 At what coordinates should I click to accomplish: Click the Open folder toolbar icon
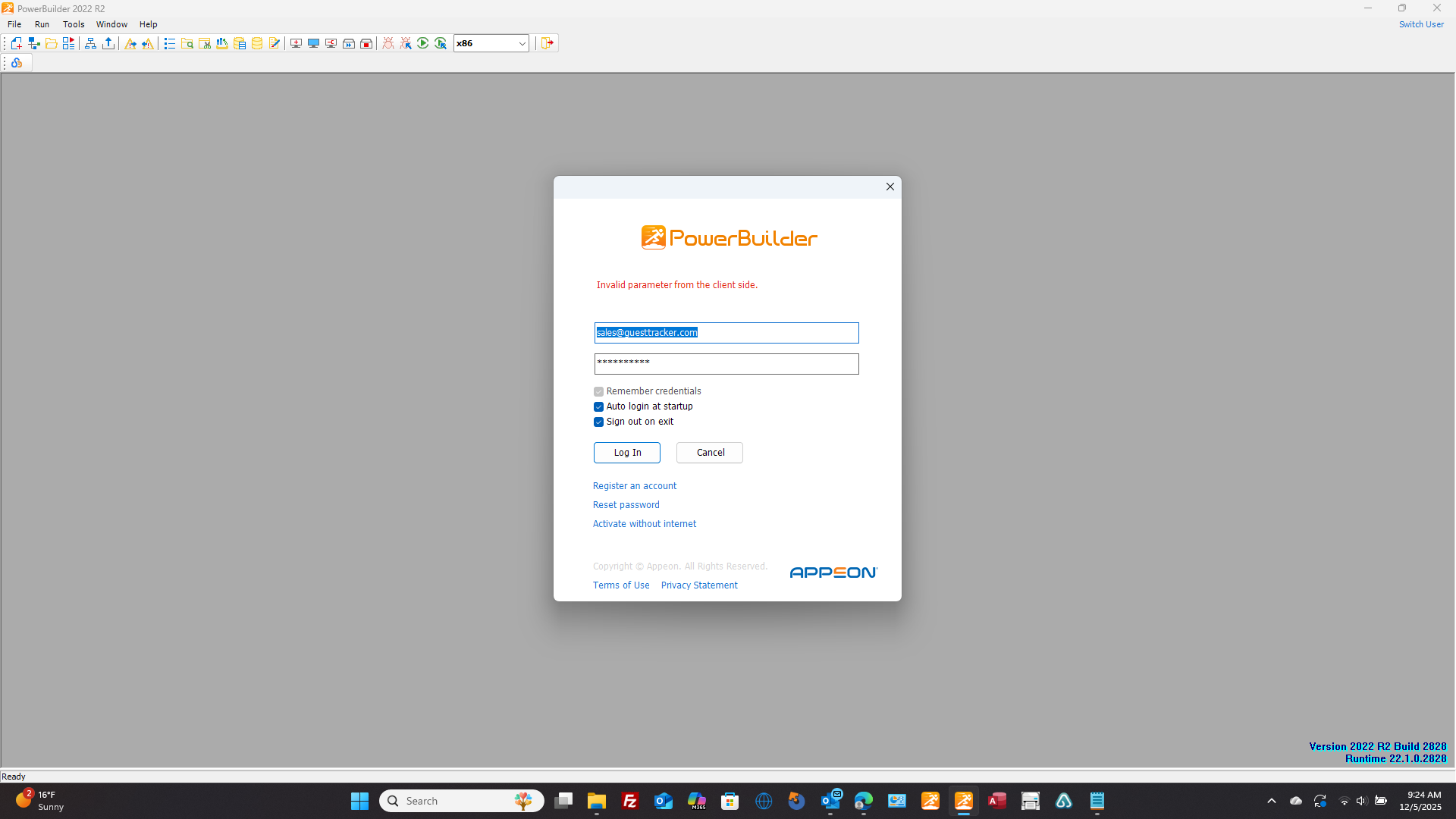click(x=51, y=43)
